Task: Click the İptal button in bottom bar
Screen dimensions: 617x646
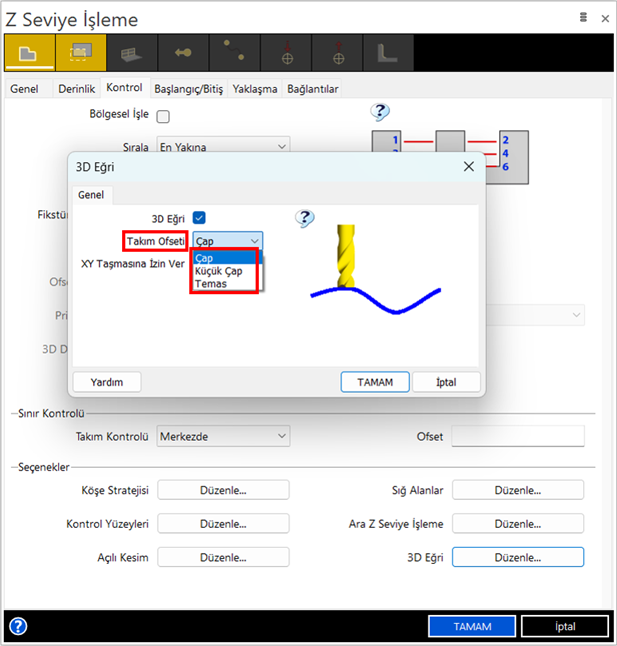Action: tap(565, 626)
